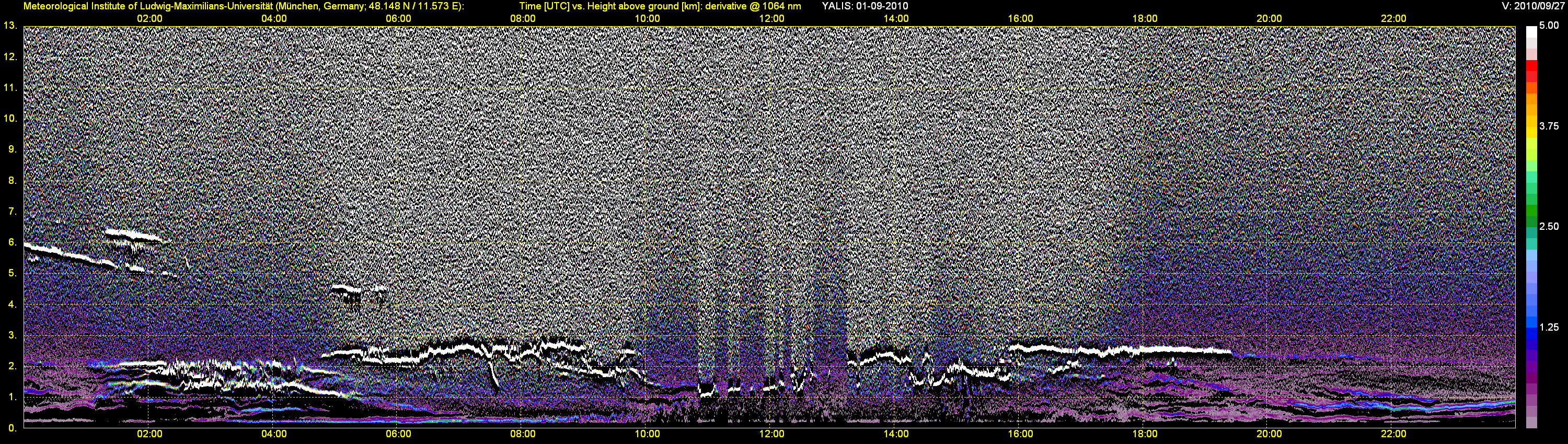Click the 11. km height axis label
The height and width of the screenshot is (444, 1568).
(10, 88)
